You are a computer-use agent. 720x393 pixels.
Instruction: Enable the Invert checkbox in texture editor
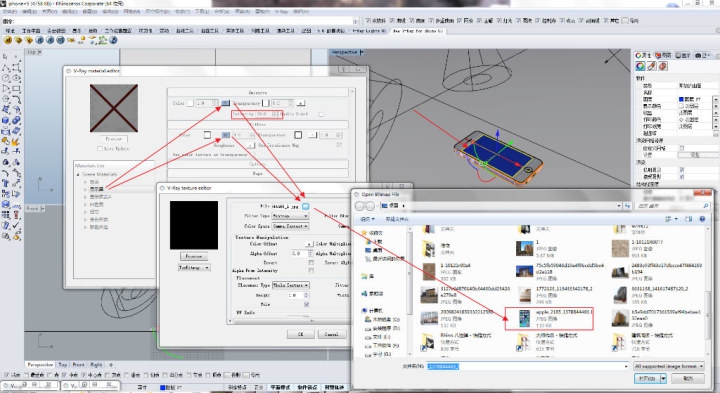coord(311,263)
